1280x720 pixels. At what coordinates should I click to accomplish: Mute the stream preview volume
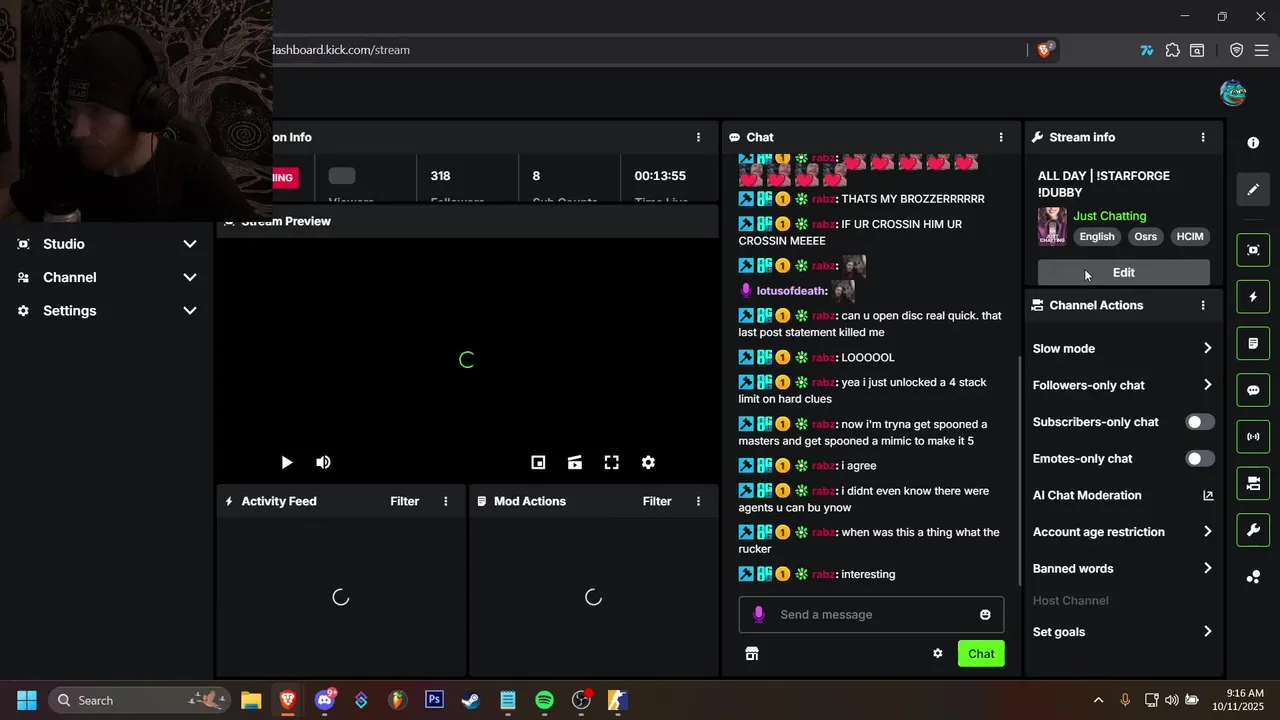pyautogui.click(x=323, y=462)
